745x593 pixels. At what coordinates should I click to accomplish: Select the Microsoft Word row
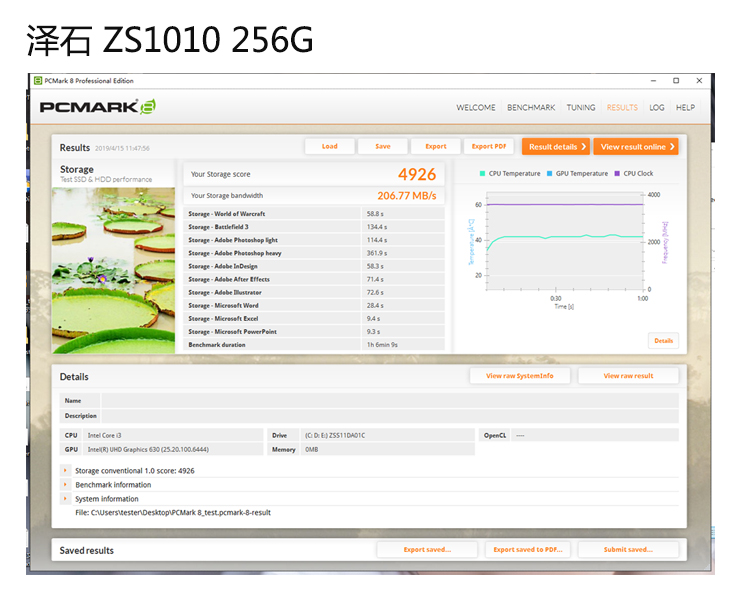(314, 306)
